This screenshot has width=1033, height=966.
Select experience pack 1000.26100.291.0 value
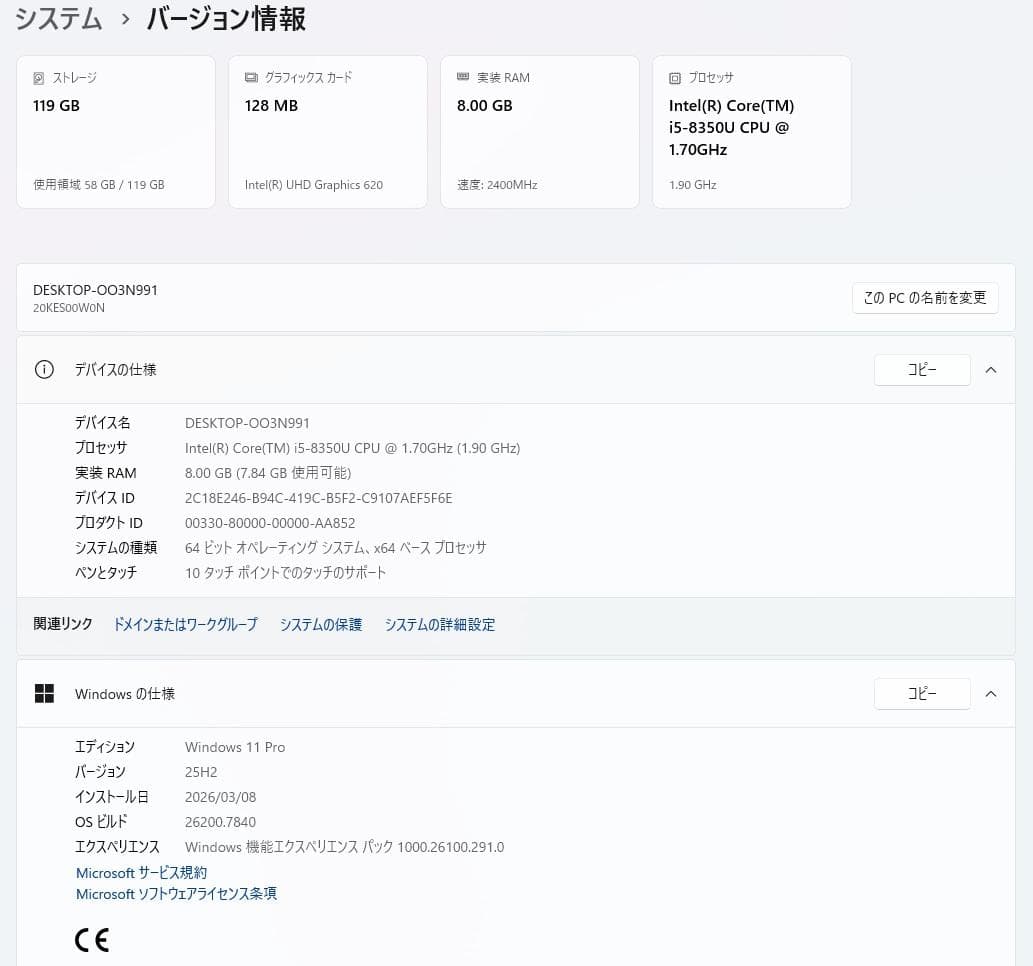(345, 847)
